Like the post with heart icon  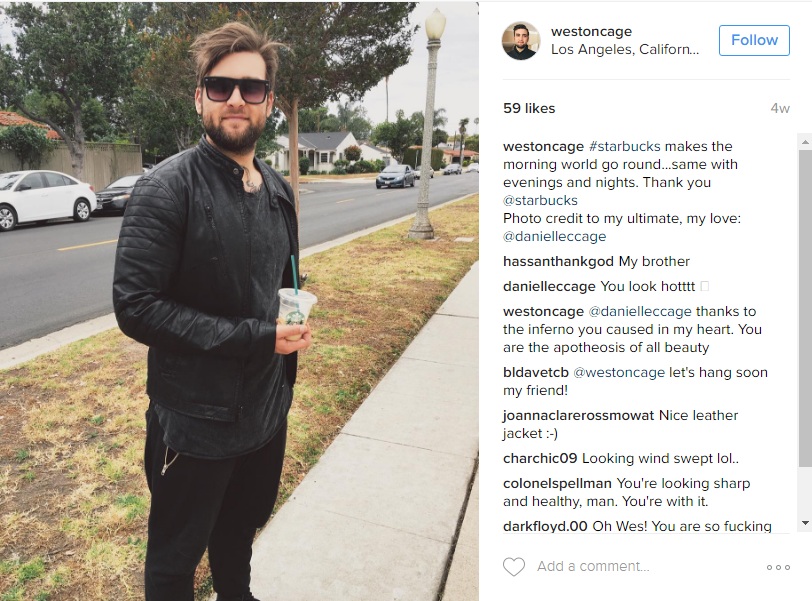coord(514,566)
